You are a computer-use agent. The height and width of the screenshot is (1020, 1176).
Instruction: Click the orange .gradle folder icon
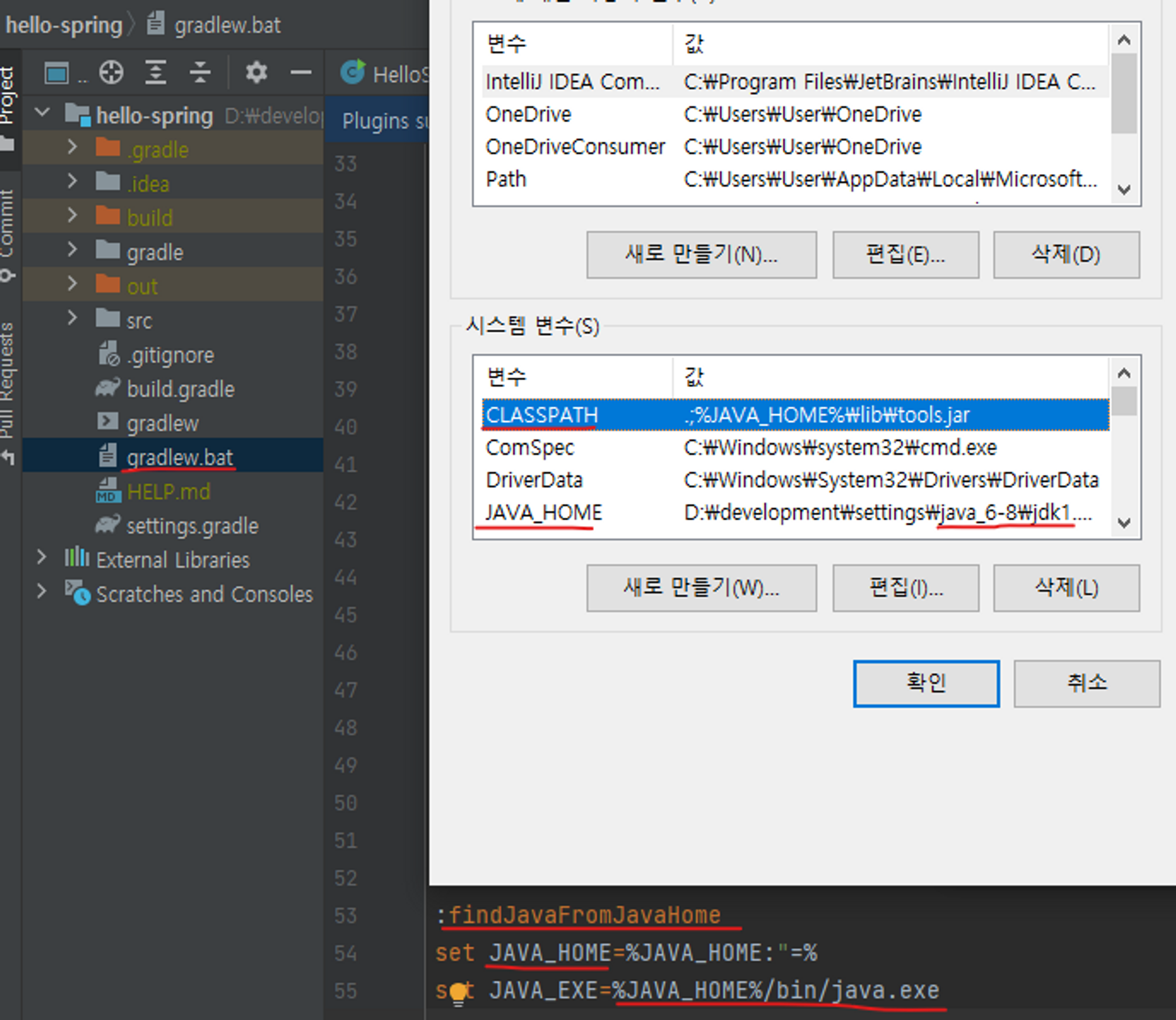click(108, 147)
